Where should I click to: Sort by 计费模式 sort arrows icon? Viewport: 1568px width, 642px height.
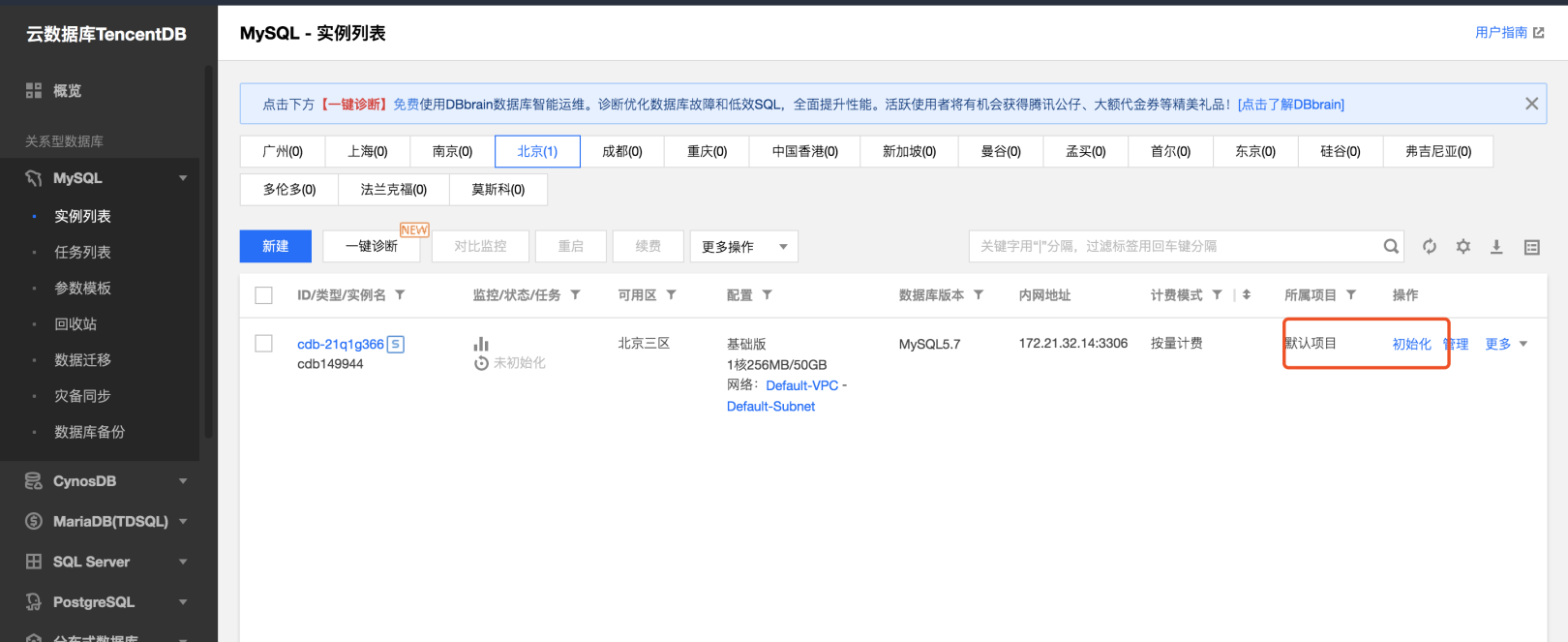click(x=1247, y=294)
